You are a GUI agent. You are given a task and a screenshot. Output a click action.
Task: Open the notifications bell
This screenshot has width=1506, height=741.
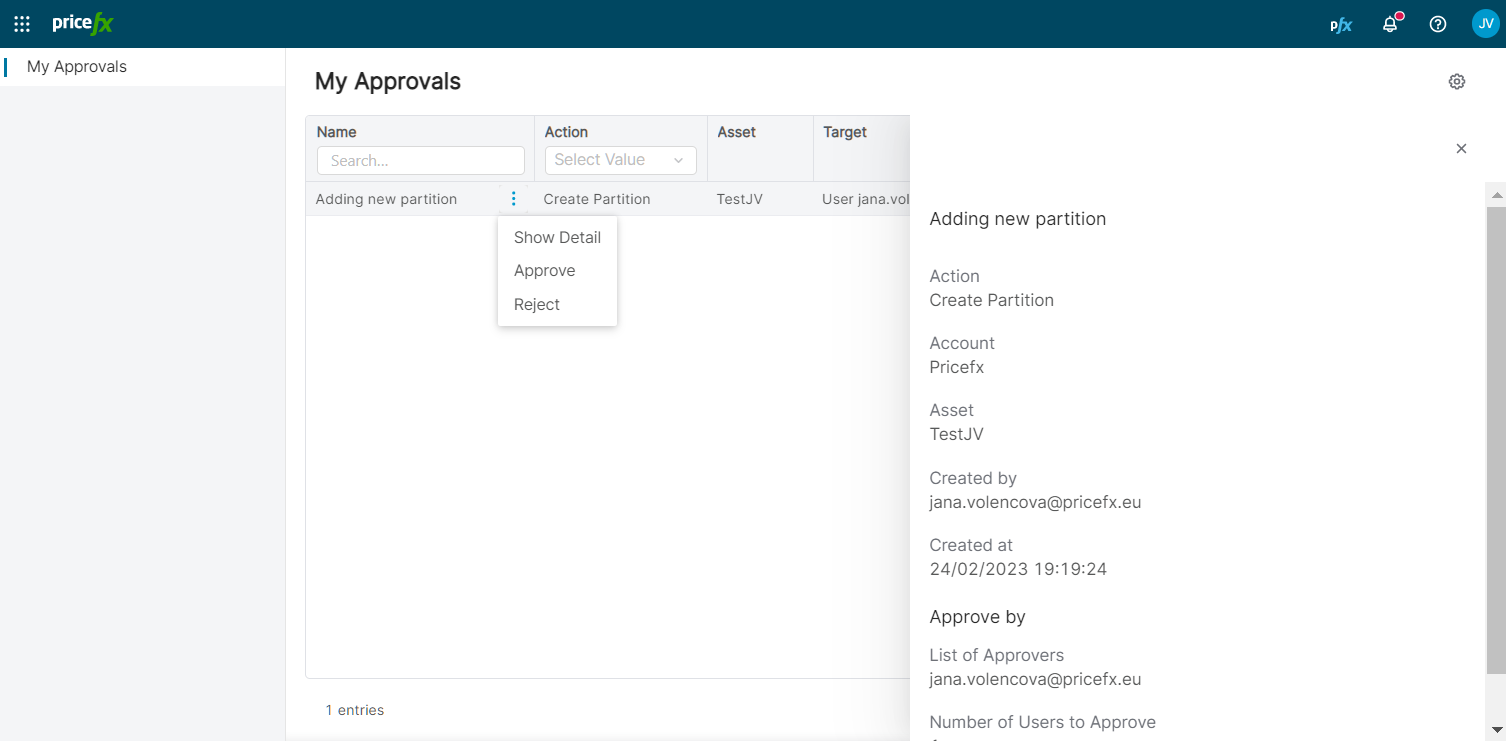[x=1390, y=25]
